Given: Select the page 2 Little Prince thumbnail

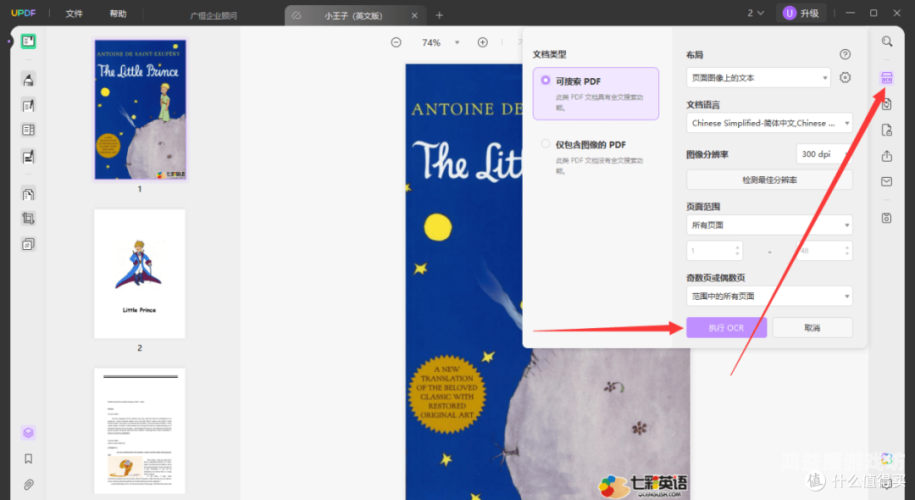Looking at the screenshot, I should point(140,274).
